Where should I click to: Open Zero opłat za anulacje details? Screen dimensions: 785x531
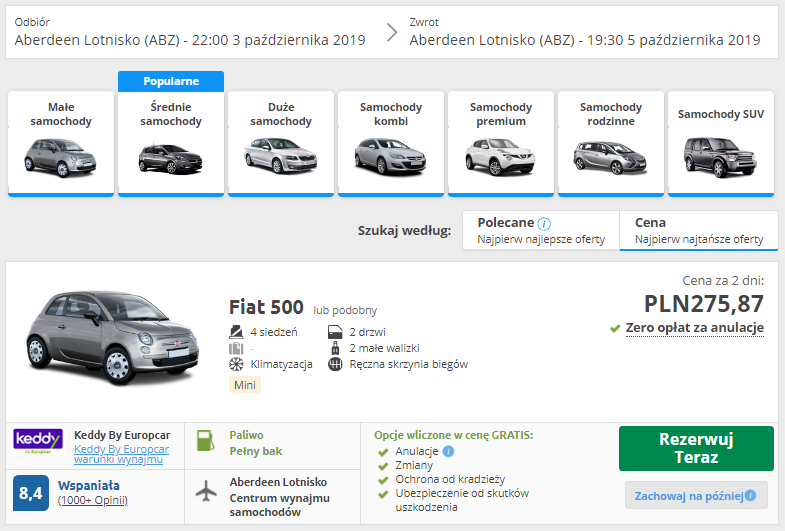[694, 328]
